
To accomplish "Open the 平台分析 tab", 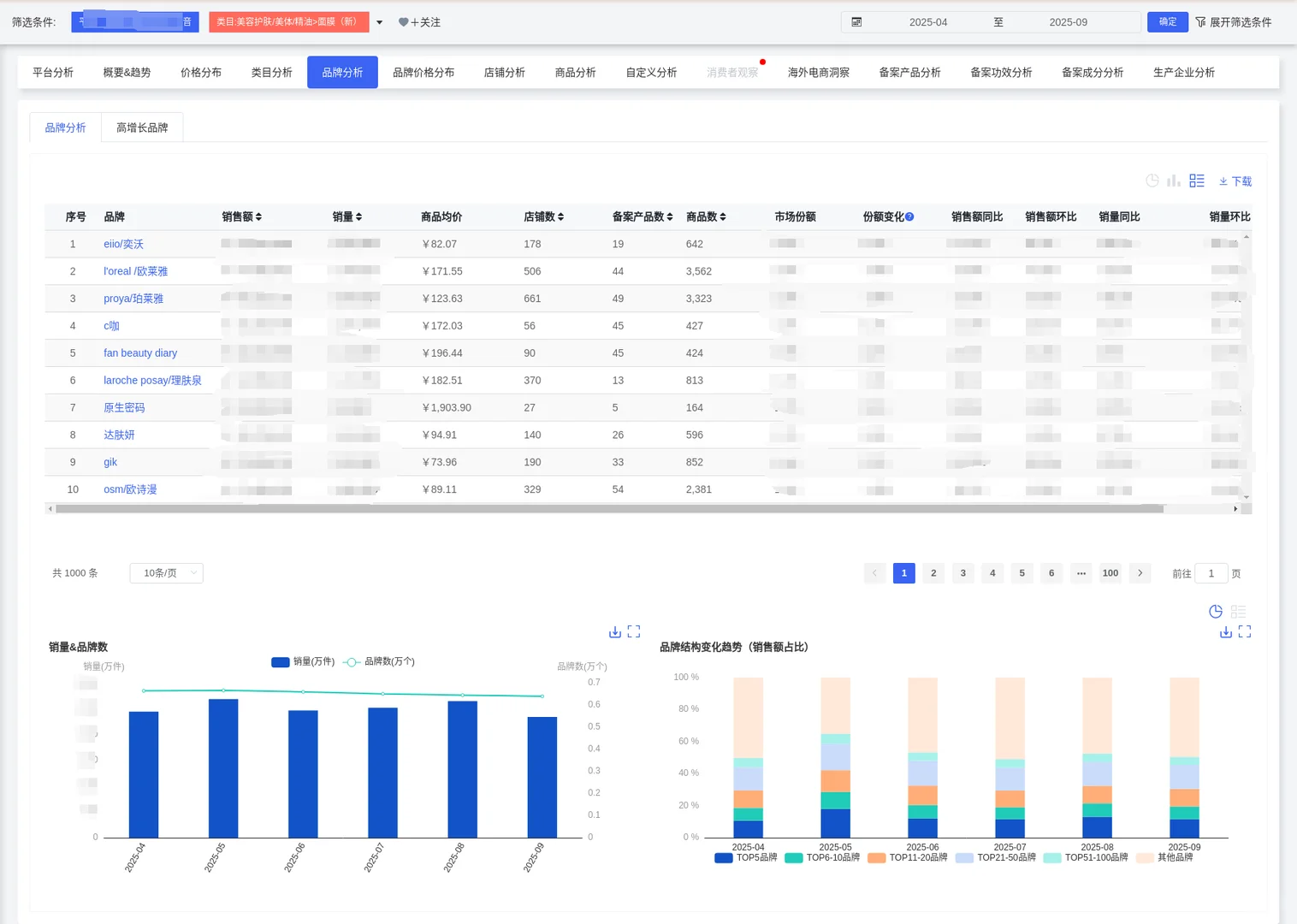I will (53, 73).
